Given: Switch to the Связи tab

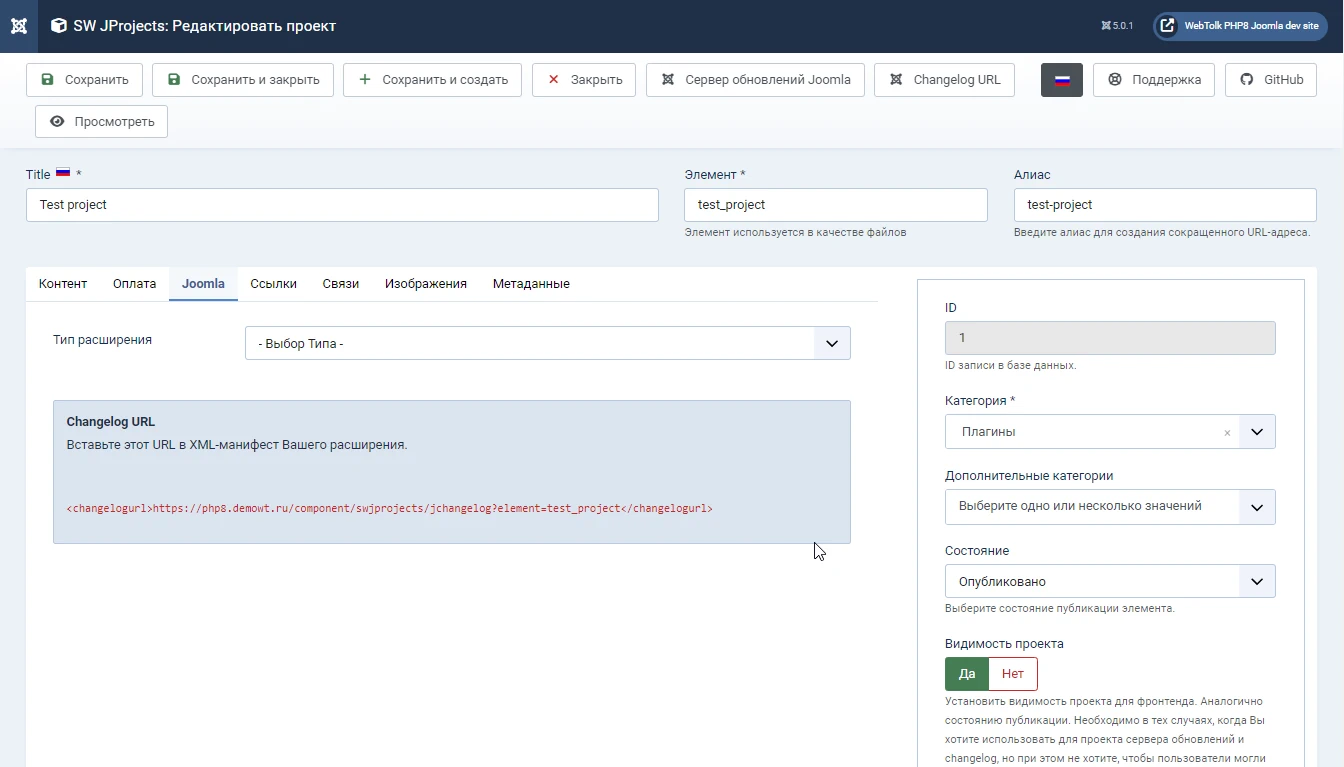Looking at the screenshot, I should tap(341, 284).
